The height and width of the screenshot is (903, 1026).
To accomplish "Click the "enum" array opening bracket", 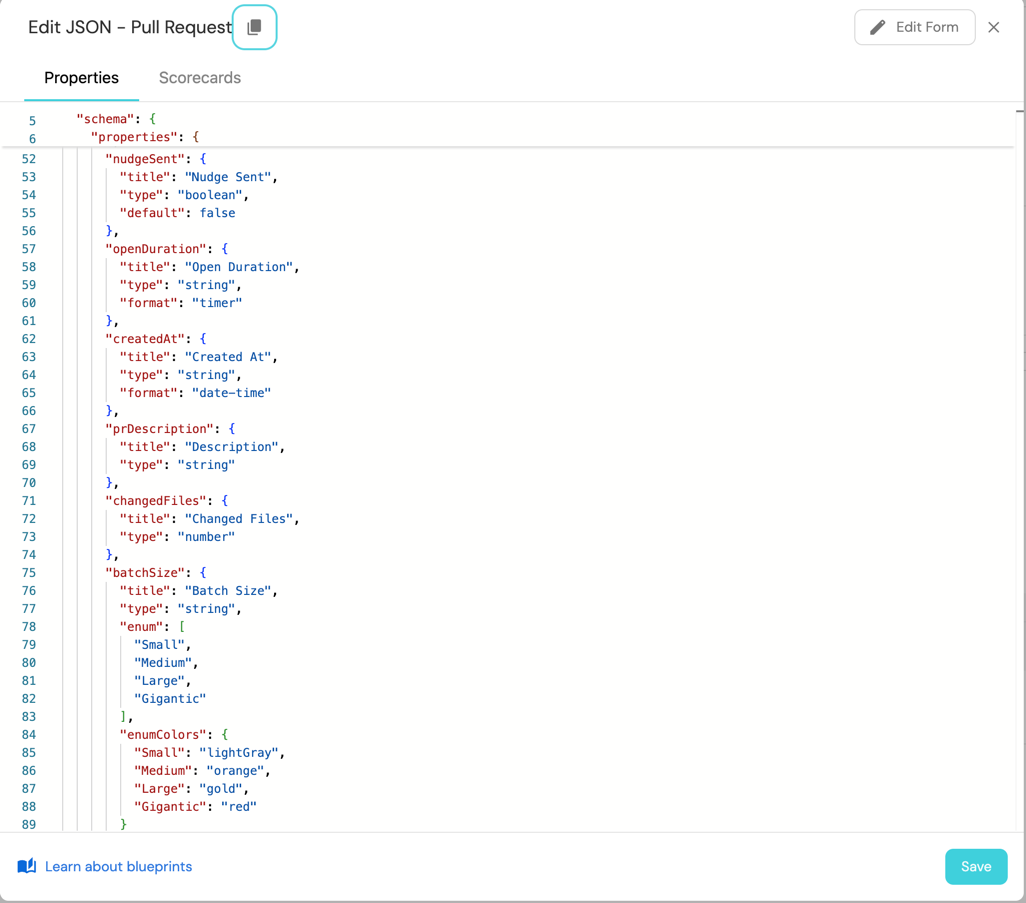I will 182,627.
